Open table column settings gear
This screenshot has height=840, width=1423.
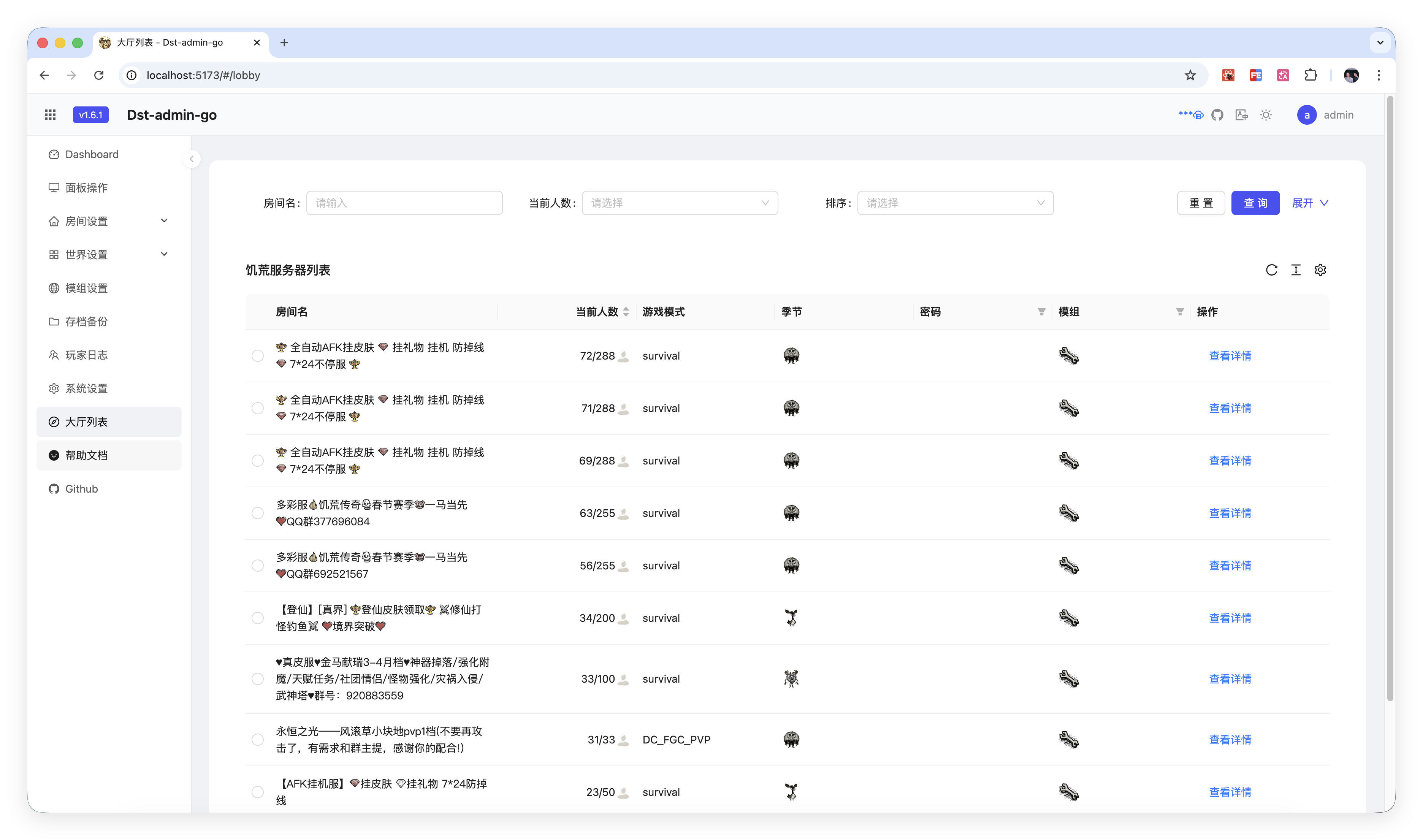(1320, 270)
